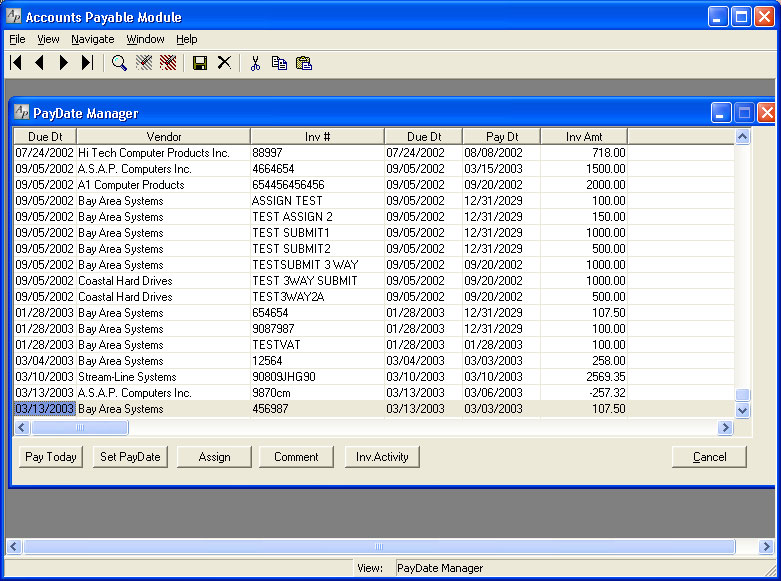Select the ASSIGN TEST invoice row
The image size is (781, 581).
374,201
